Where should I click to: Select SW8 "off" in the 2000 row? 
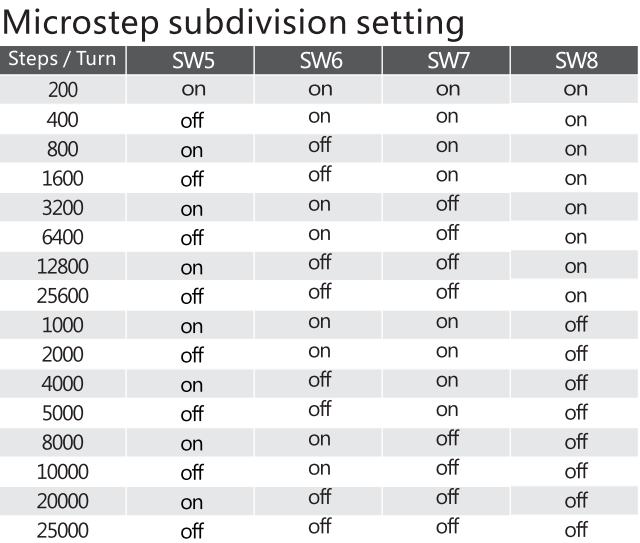576,354
